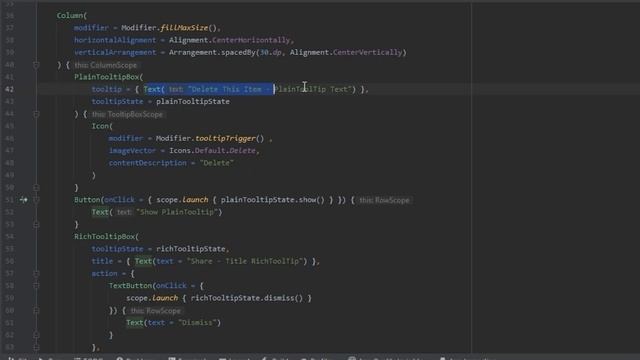Click the 'Icon(' call on line 45
Viewport: 640px width, 360px height.
tap(102, 126)
